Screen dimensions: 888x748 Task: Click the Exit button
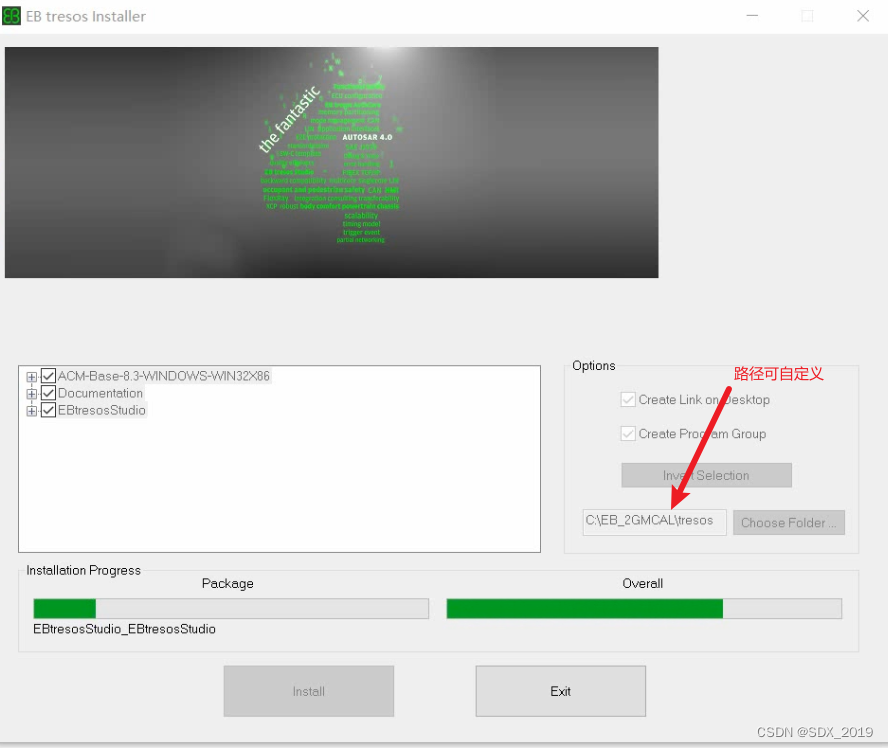560,691
